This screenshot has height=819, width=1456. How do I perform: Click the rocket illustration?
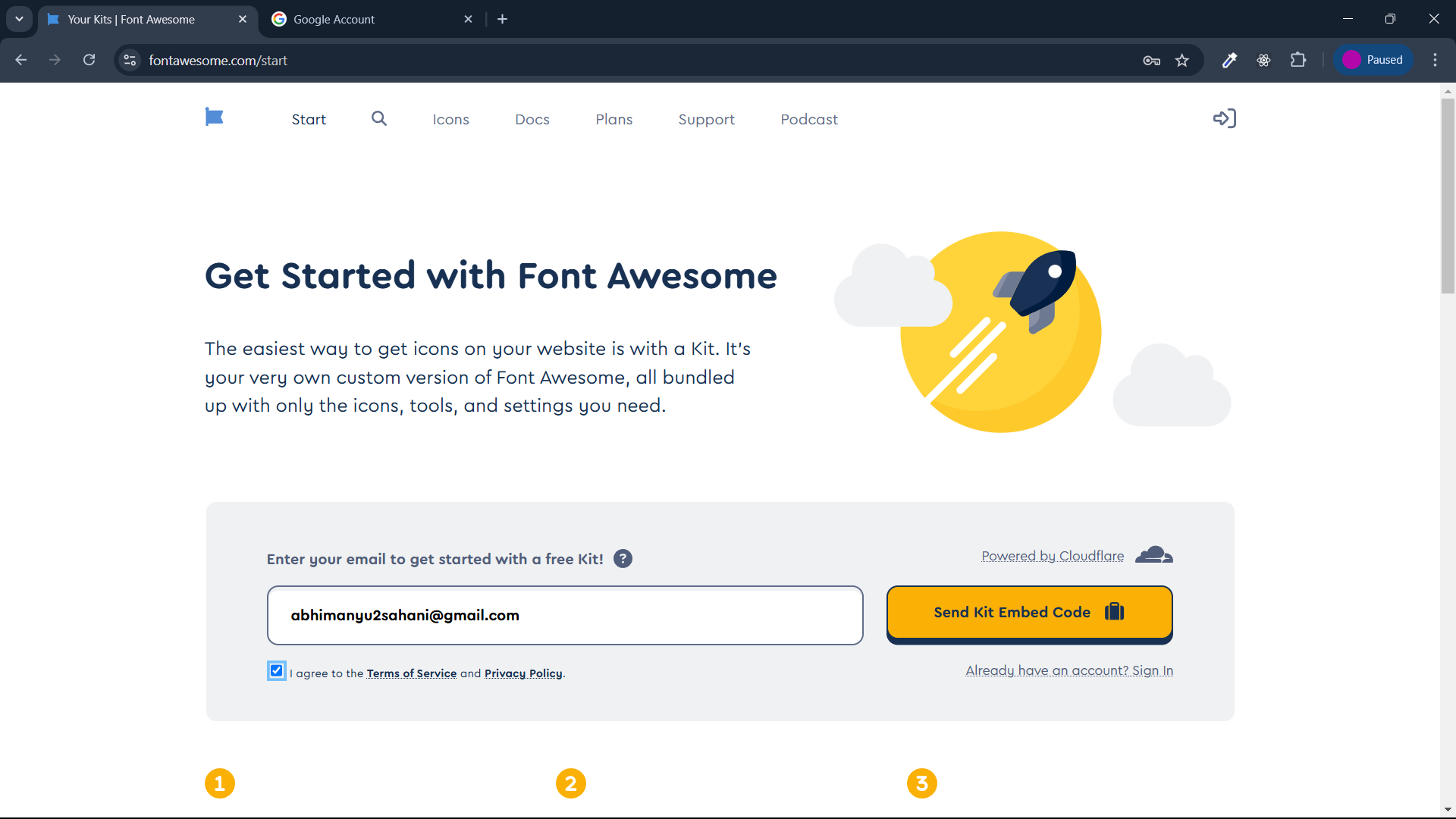[x=1035, y=293]
